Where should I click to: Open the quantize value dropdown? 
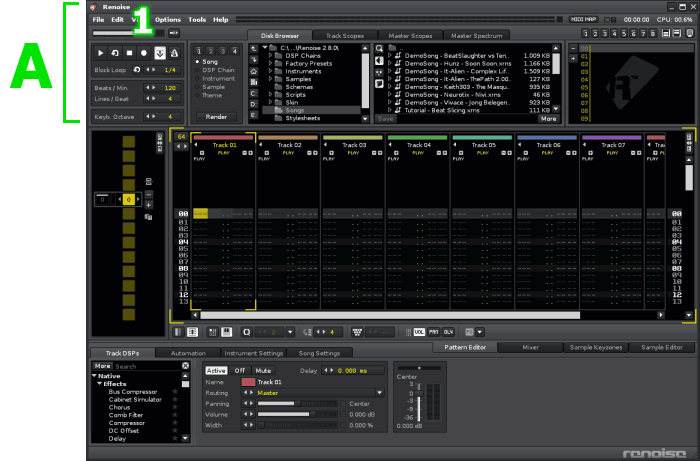pyautogui.click(x=291, y=332)
